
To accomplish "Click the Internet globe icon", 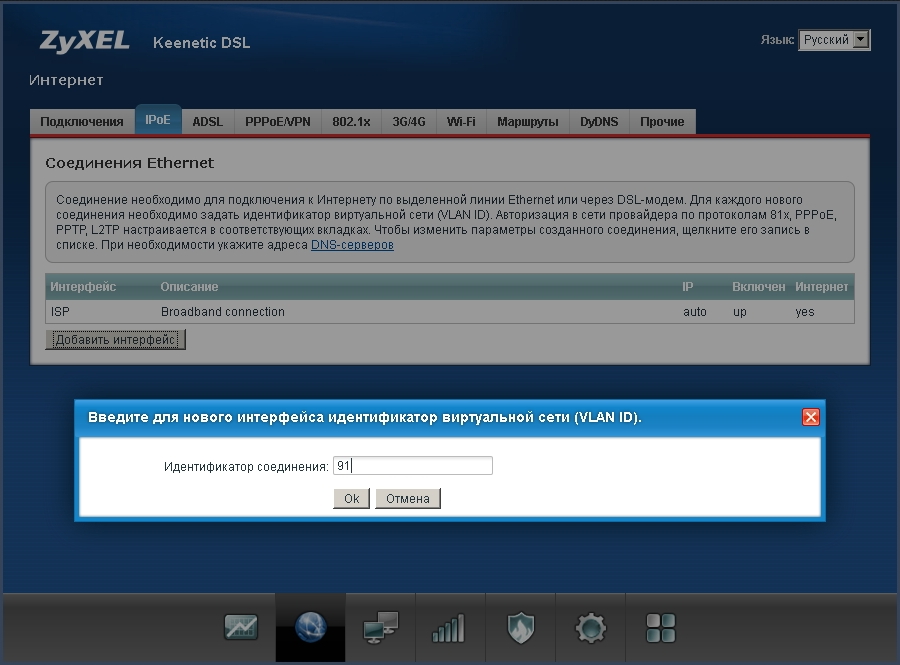I will [x=310, y=628].
